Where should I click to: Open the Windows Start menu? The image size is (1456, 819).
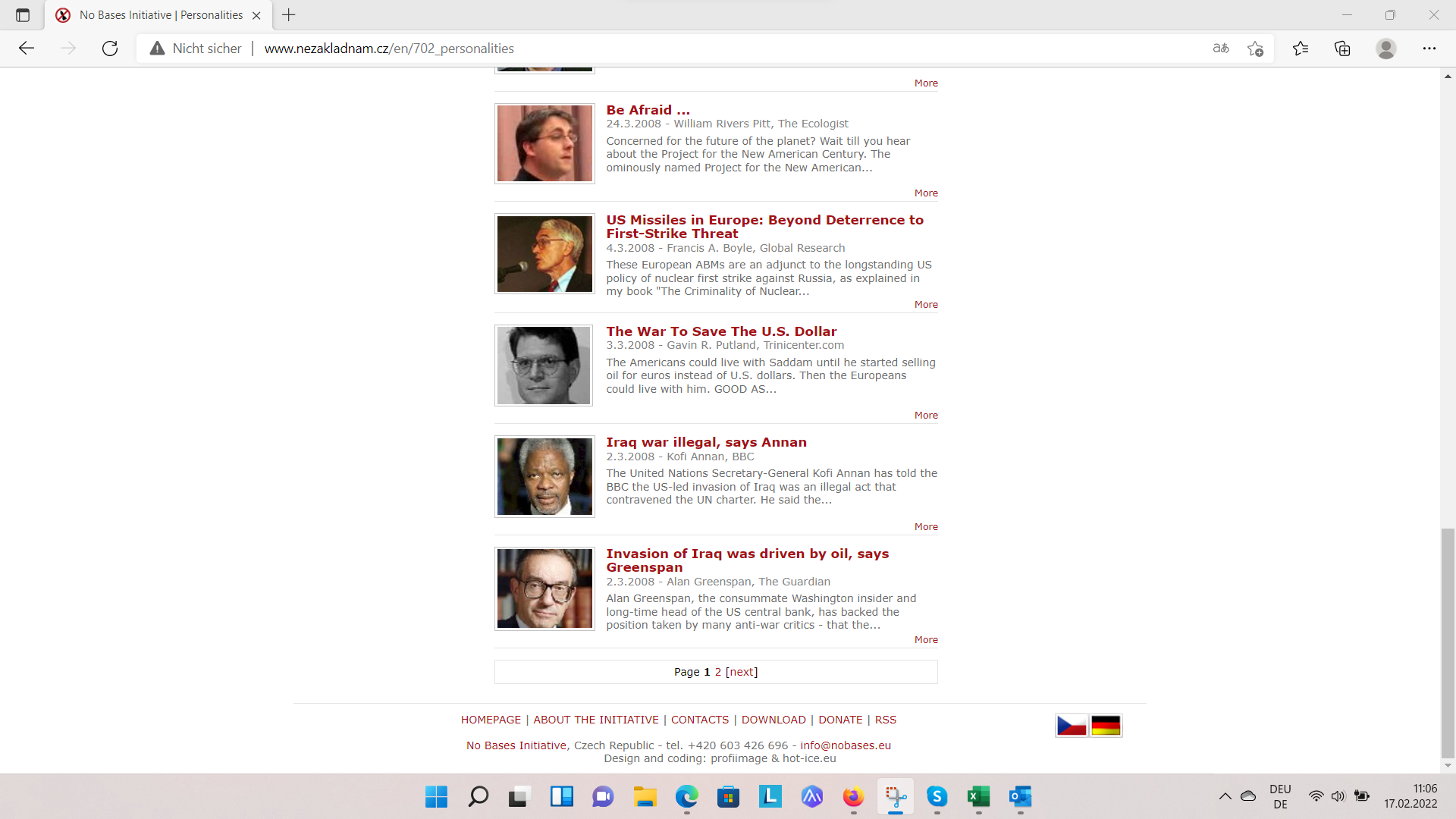pos(436,796)
